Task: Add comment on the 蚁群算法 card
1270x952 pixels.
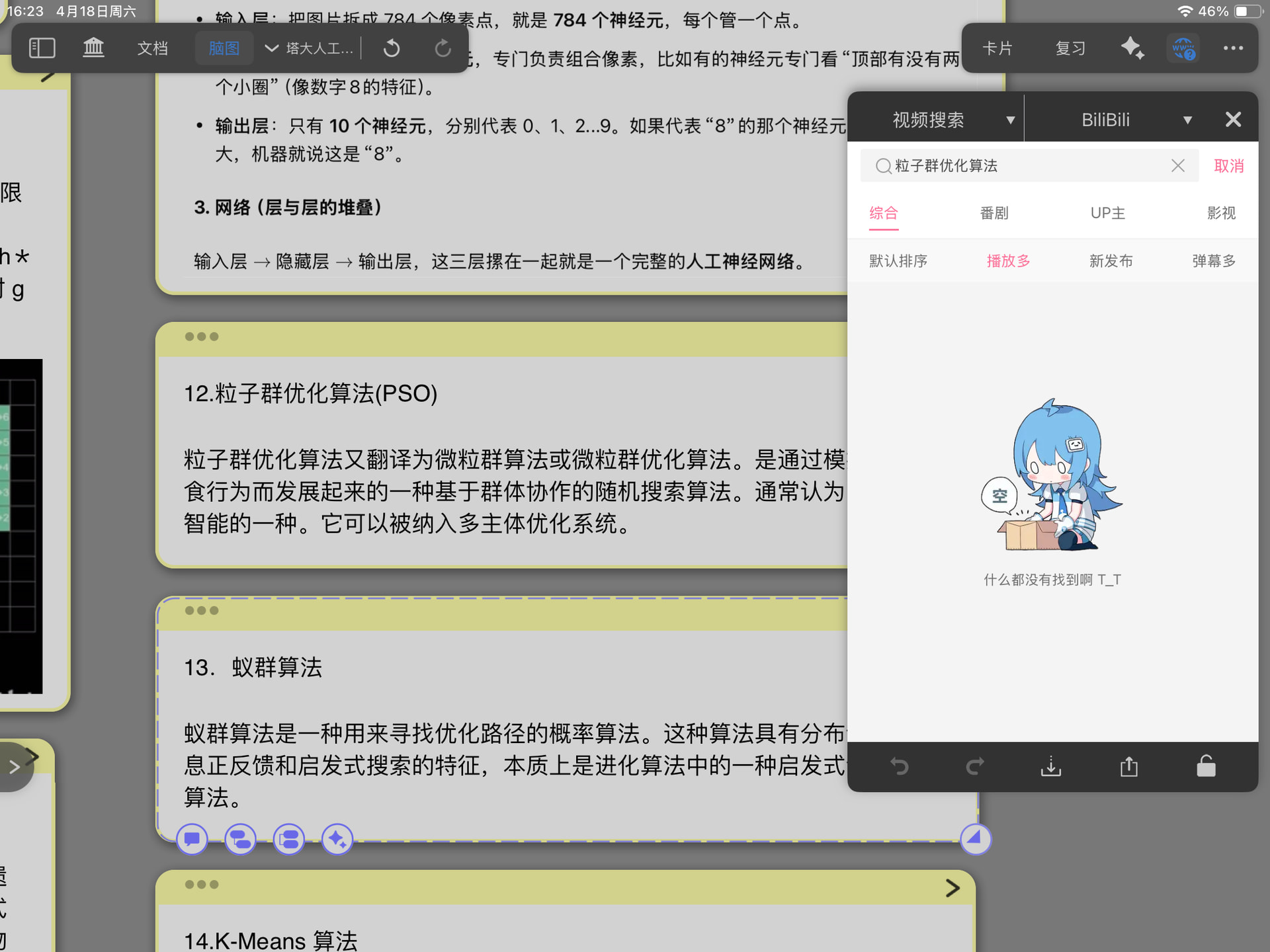Action: [192, 839]
